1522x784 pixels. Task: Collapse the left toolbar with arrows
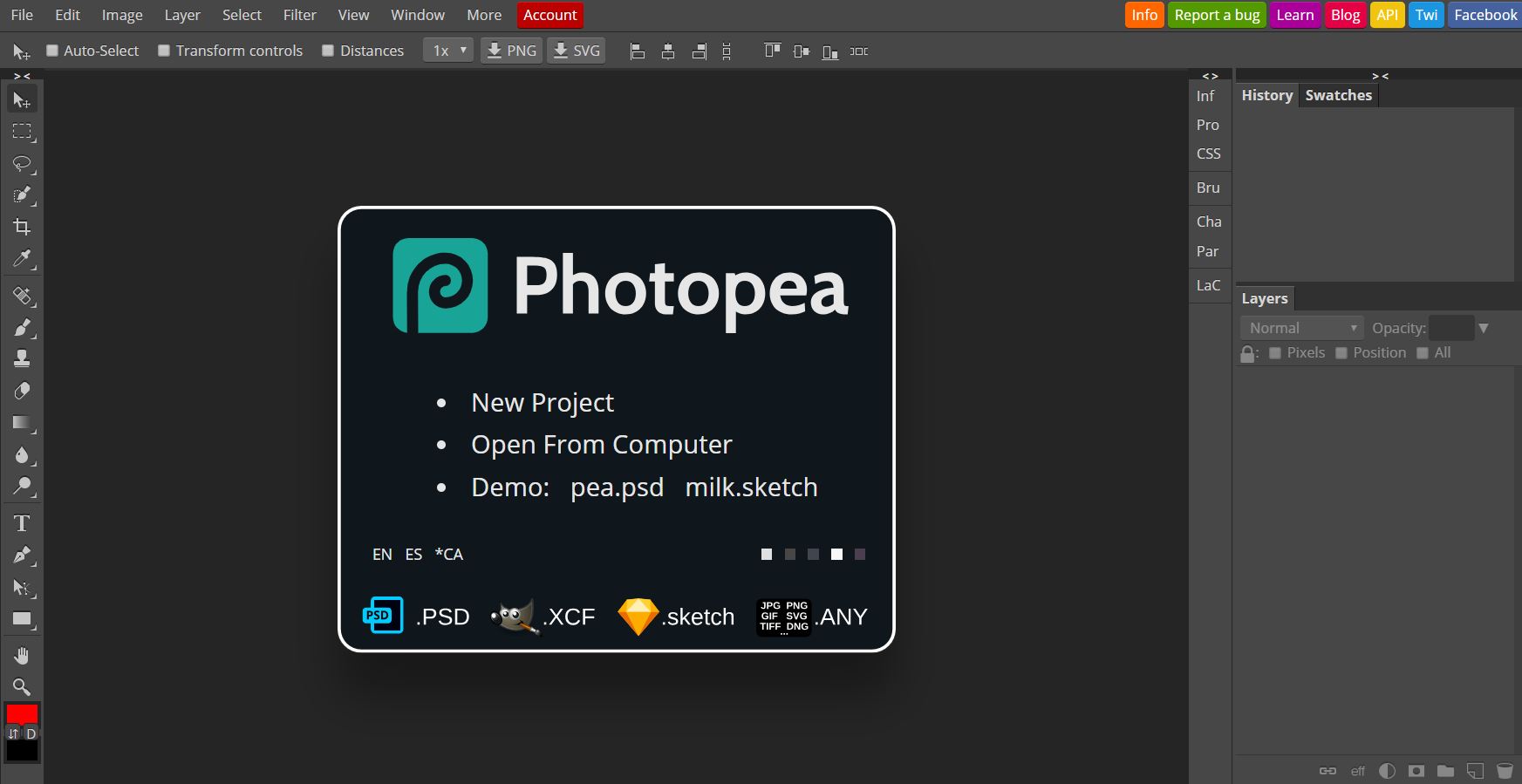22,76
